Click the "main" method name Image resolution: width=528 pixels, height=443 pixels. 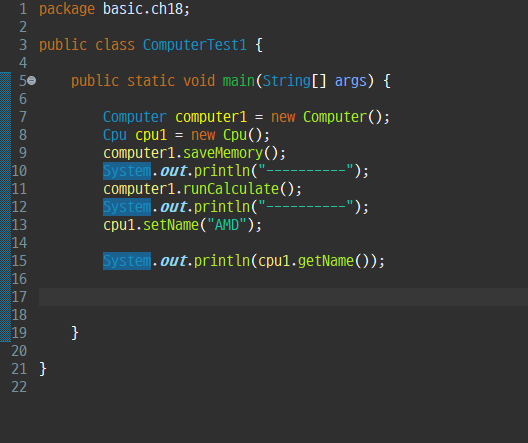point(239,81)
